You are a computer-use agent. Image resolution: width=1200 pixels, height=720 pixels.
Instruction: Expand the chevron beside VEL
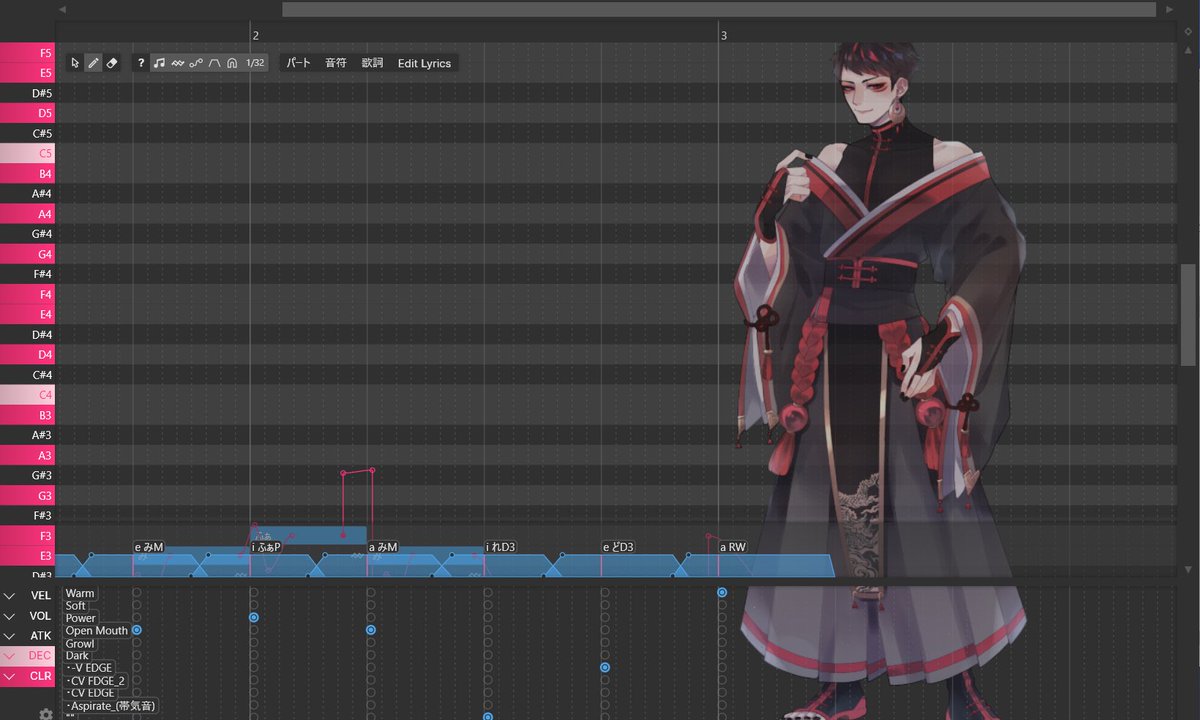point(9,596)
